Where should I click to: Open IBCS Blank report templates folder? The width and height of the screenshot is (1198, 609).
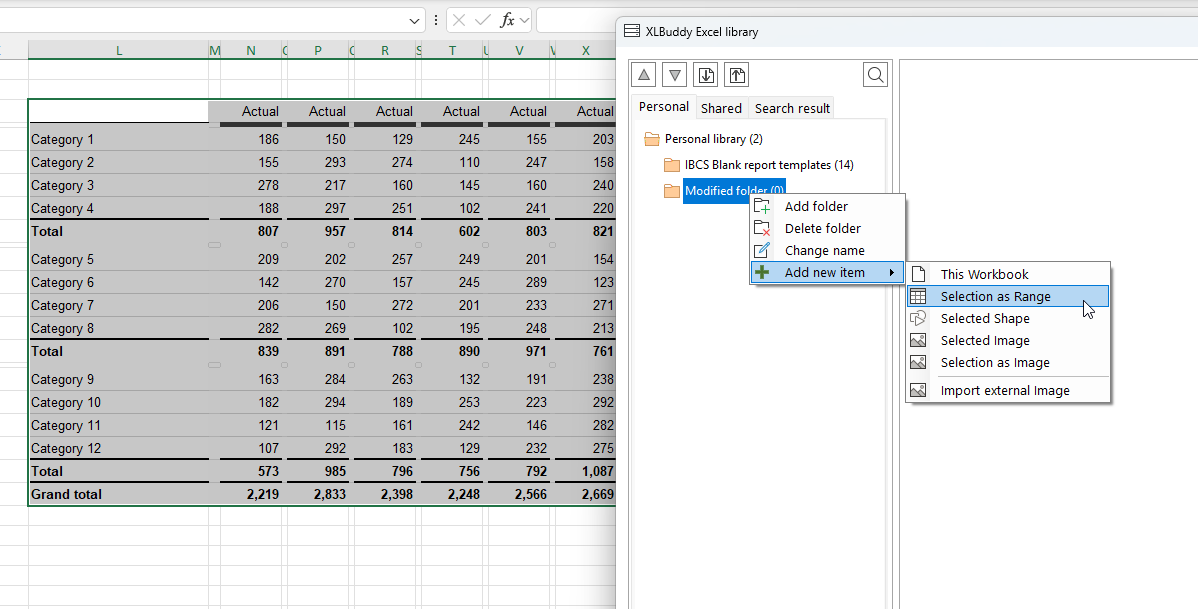[768, 165]
